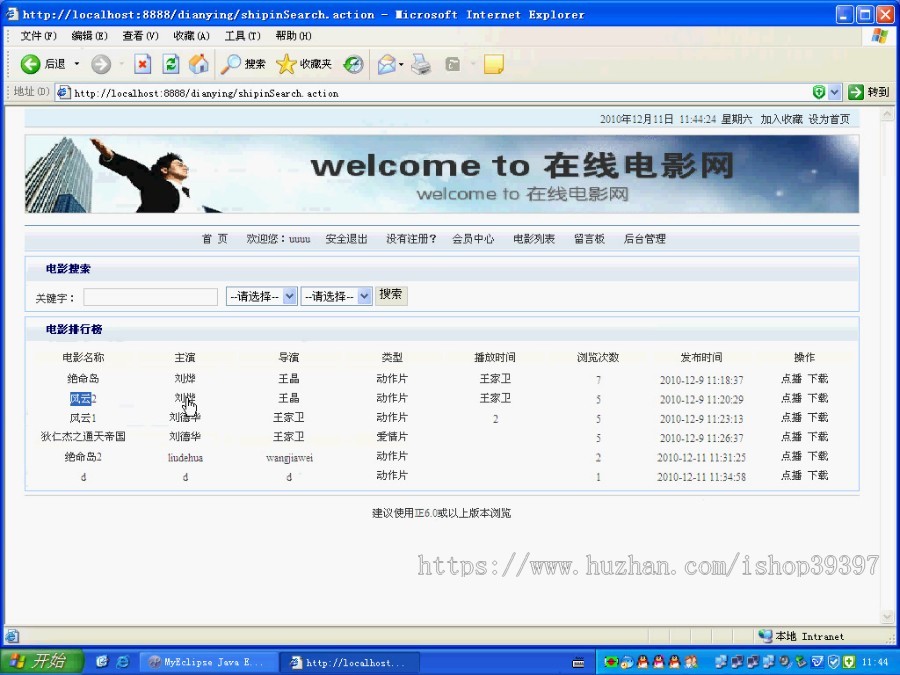Click 安全退出 to log out
900x675 pixels.
coord(346,239)
